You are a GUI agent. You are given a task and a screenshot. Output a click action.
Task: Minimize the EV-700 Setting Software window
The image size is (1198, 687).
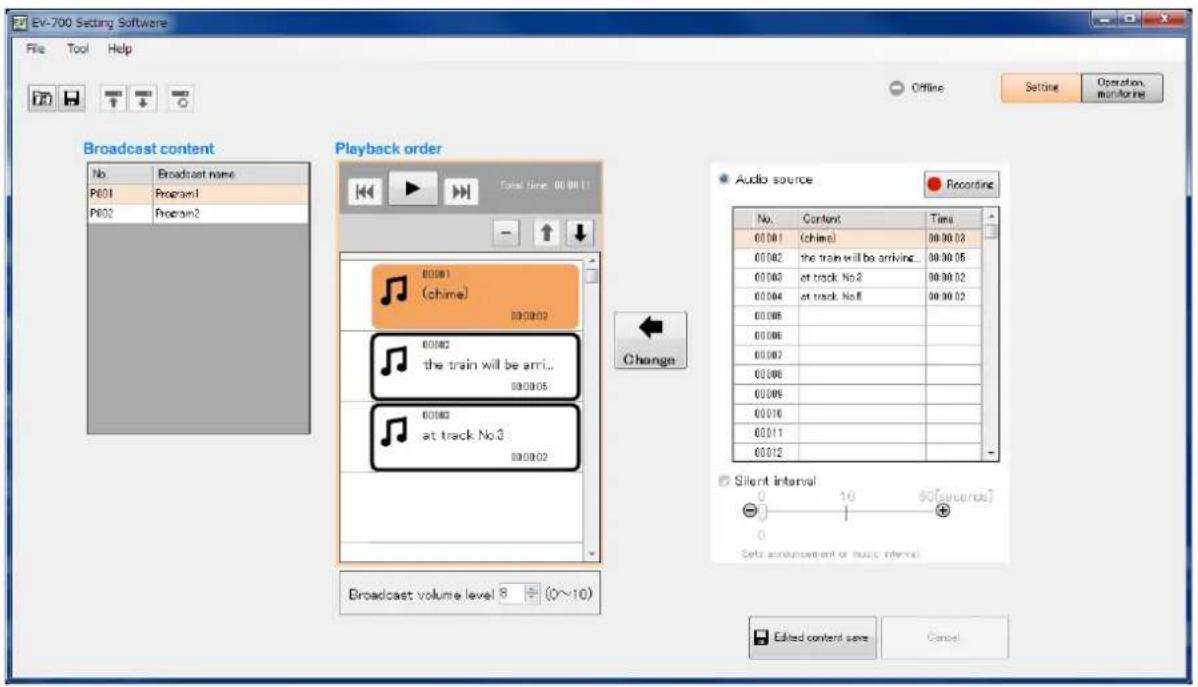click(x=1103, y=18)
